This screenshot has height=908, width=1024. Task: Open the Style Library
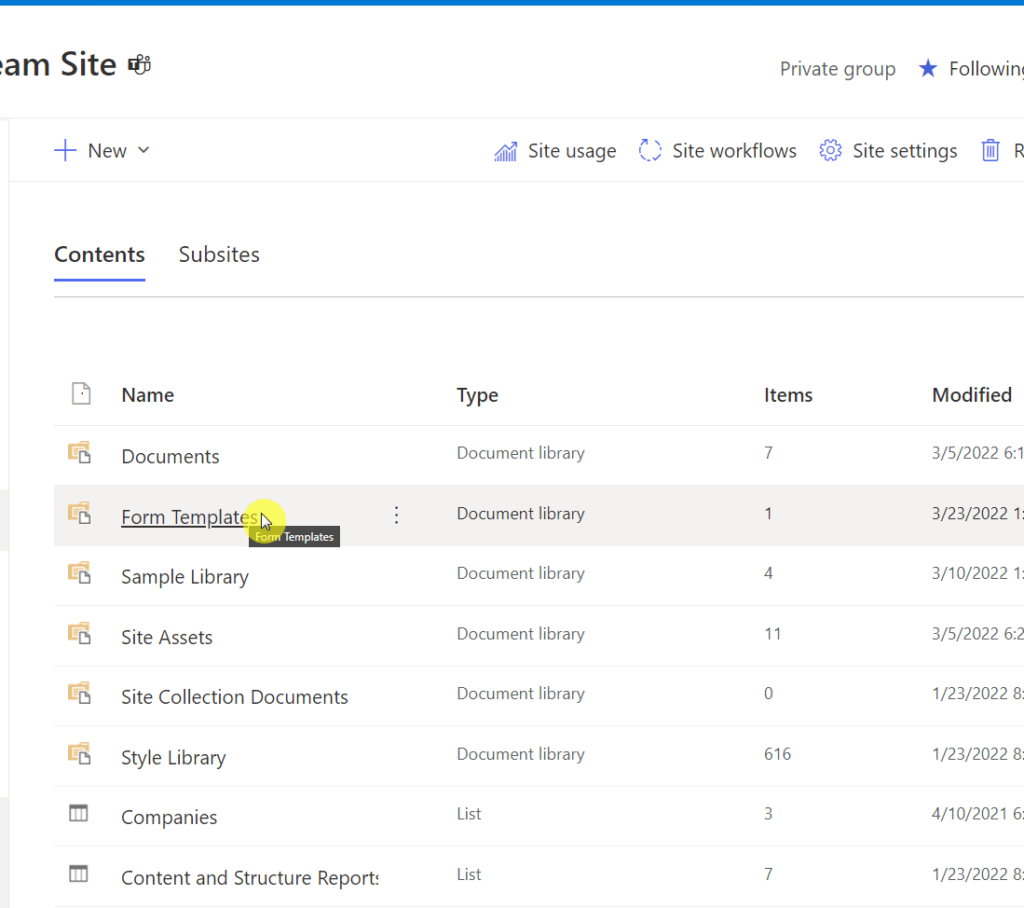pos(174,757)
